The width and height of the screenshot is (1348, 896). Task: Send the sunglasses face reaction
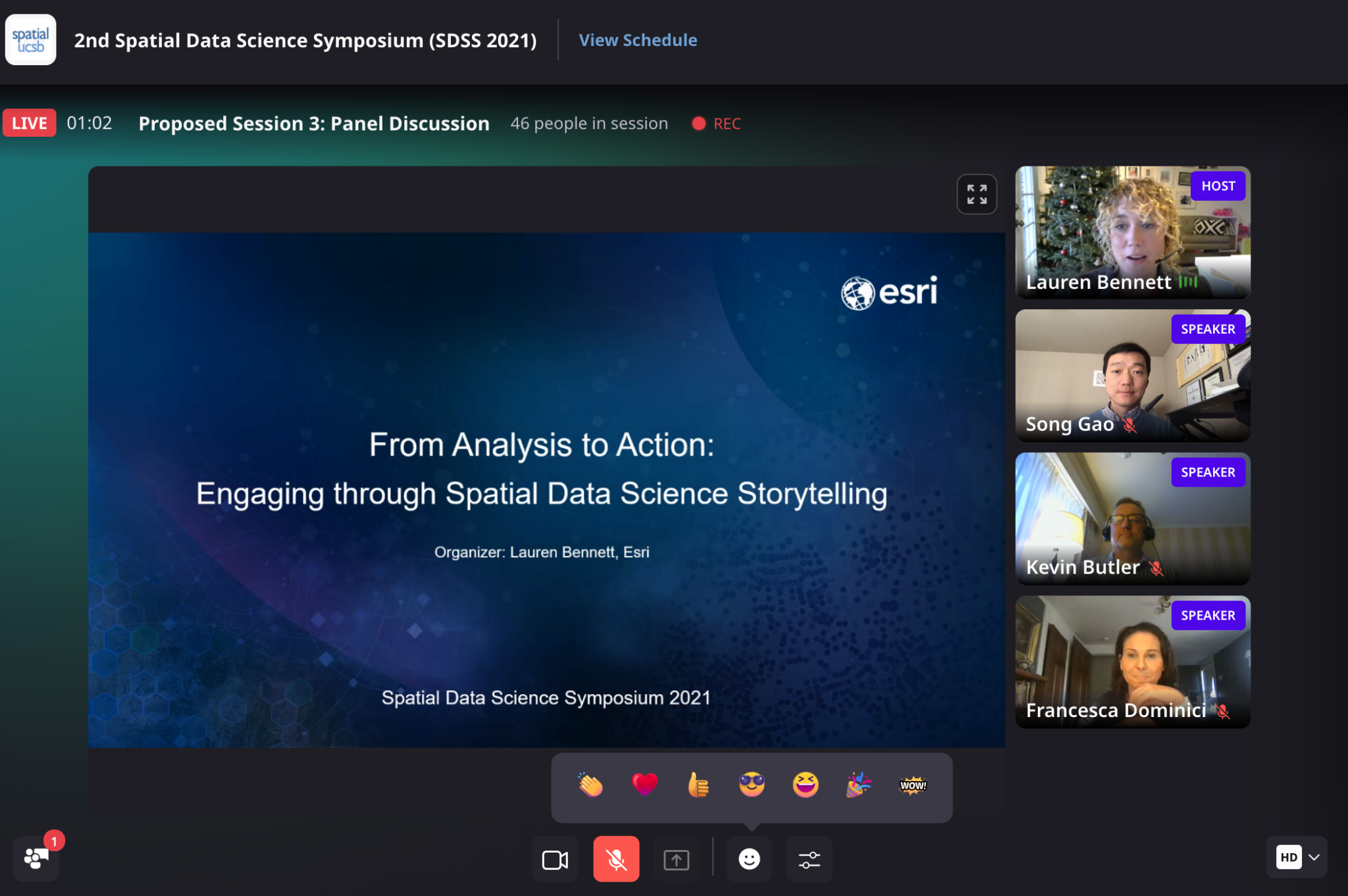(x=752, y=785)
